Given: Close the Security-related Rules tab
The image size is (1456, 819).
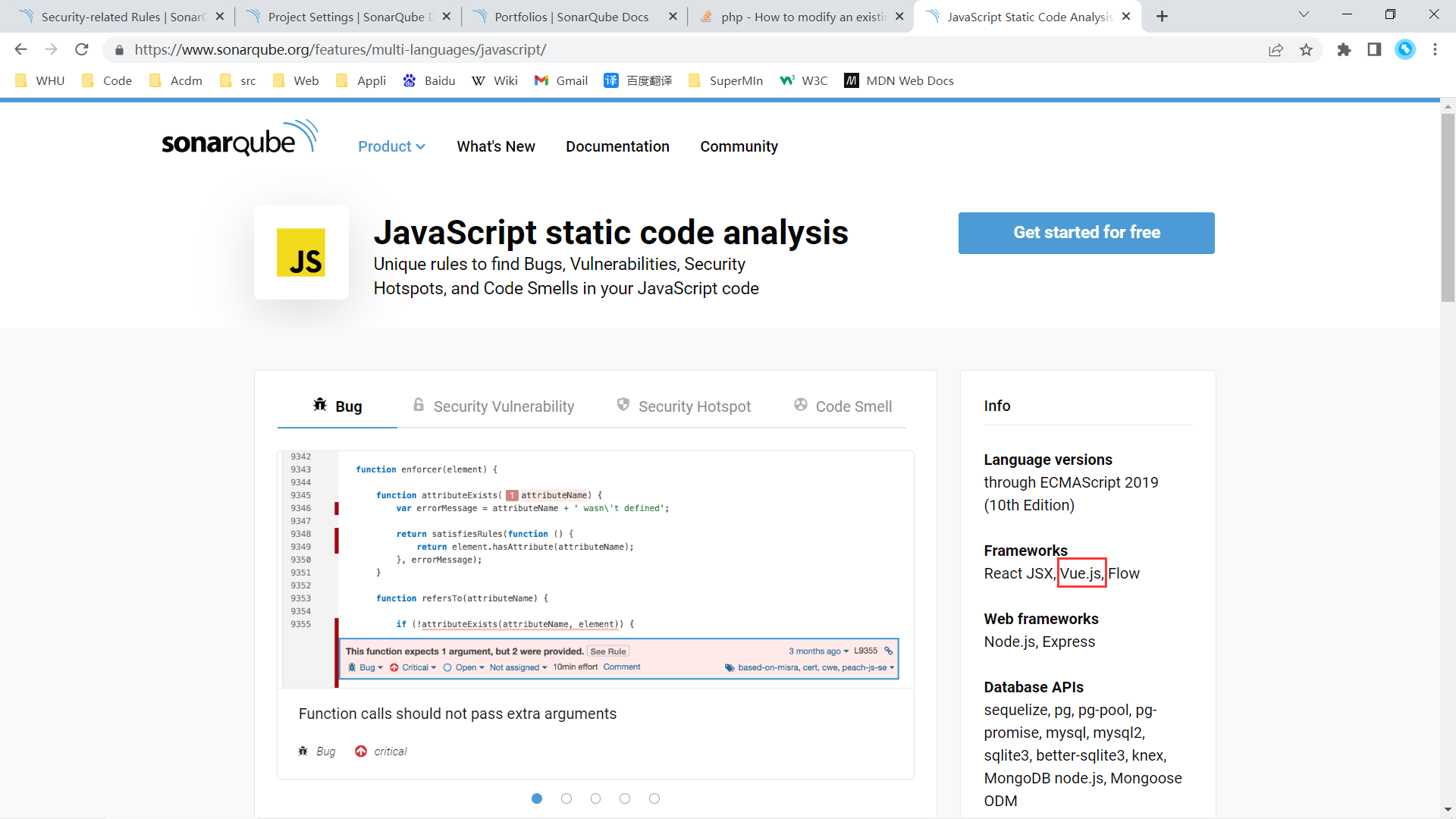Looking at the screenshot, I should point(220,17).
